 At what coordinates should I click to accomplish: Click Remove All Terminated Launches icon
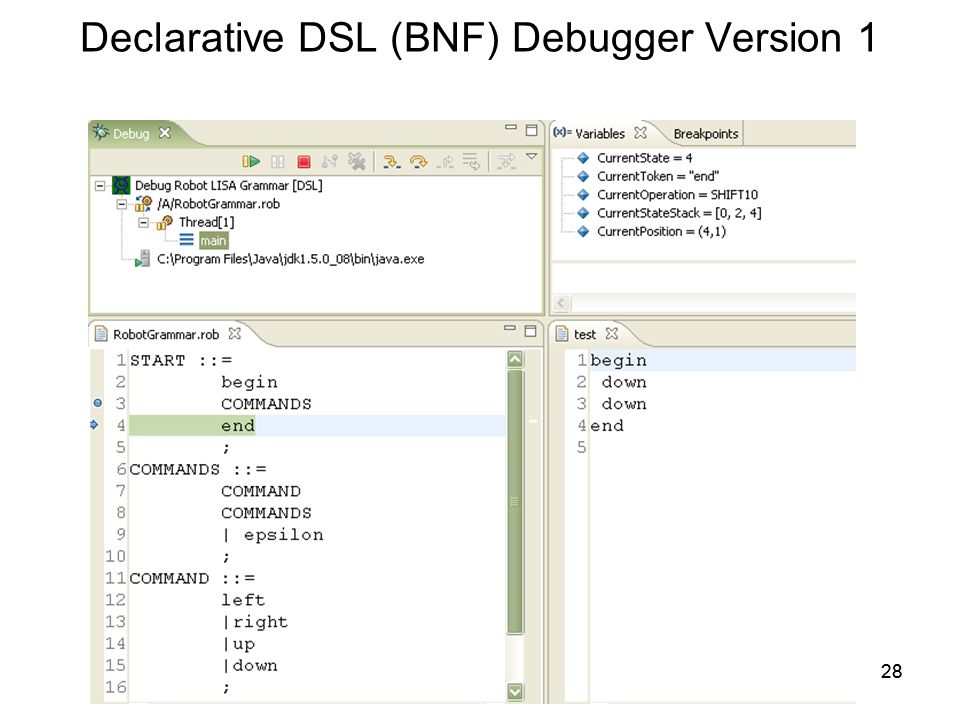[356, 162]
